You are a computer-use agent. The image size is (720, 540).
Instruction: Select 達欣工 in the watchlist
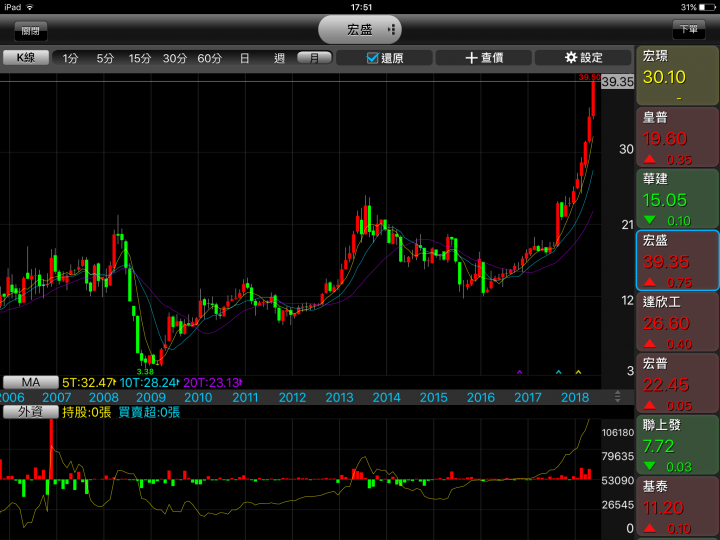point(678,322)
